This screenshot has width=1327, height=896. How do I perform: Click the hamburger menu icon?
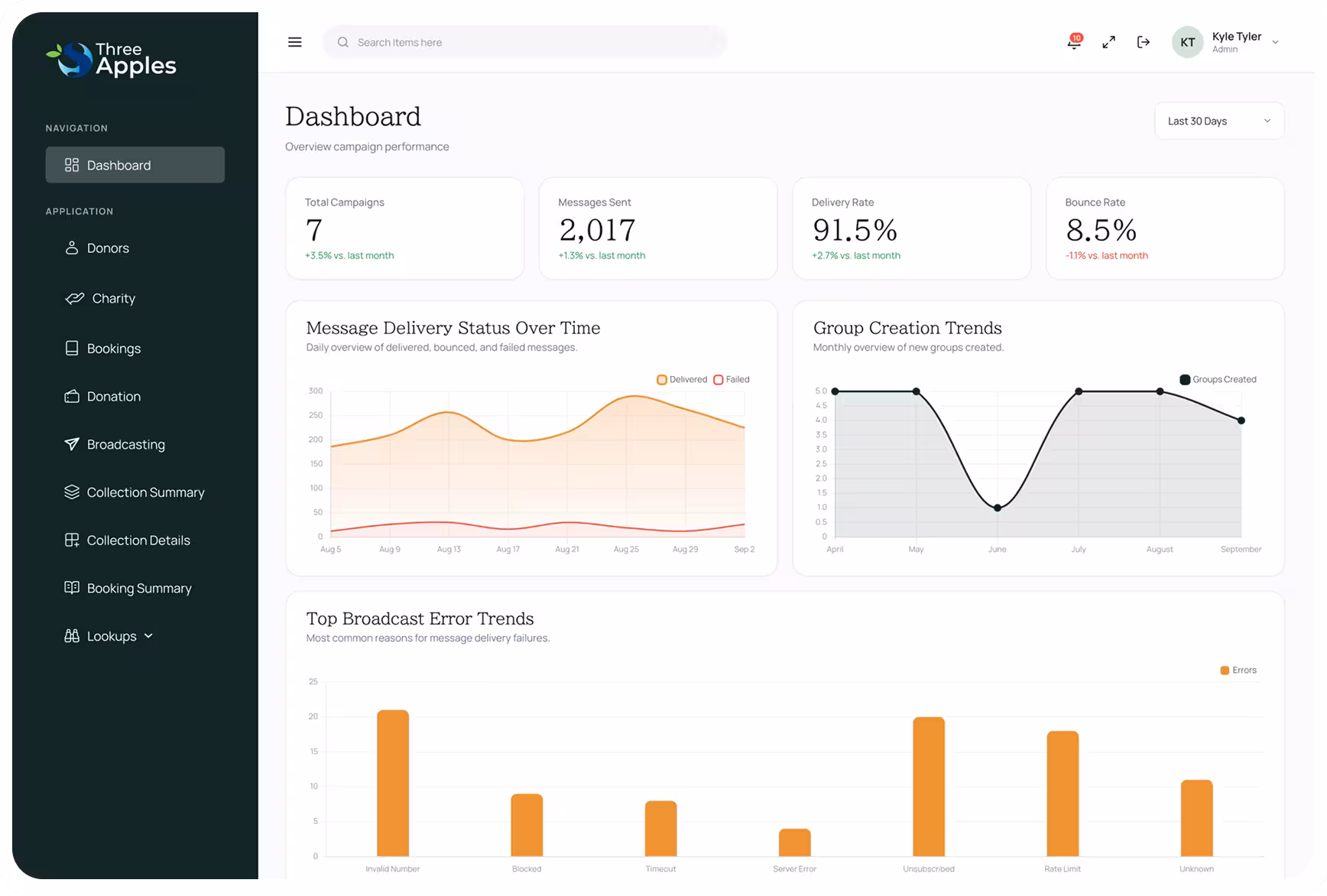(294, 42)
